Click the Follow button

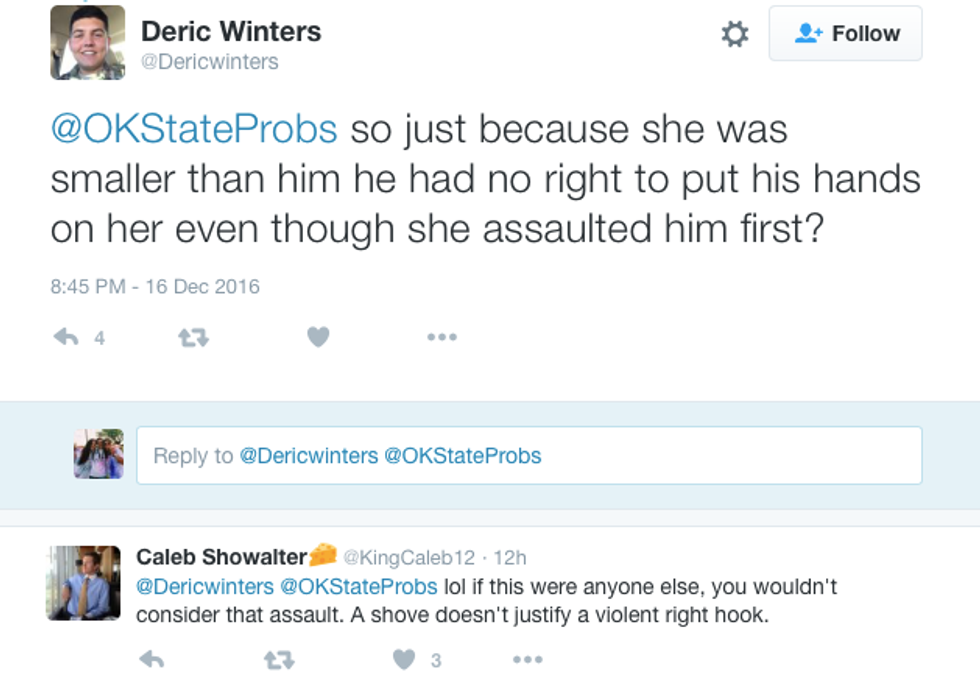tap(845, 34)
